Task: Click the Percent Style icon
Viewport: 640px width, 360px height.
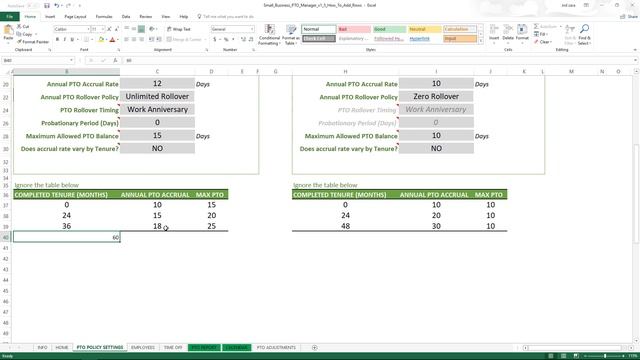Action: (x=226, y=39)
